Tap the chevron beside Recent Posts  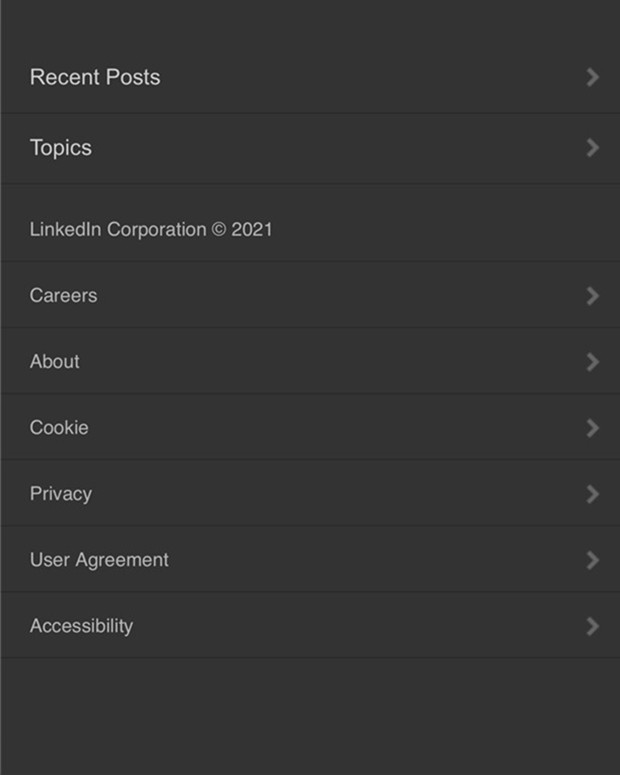[x=592, y=78]
